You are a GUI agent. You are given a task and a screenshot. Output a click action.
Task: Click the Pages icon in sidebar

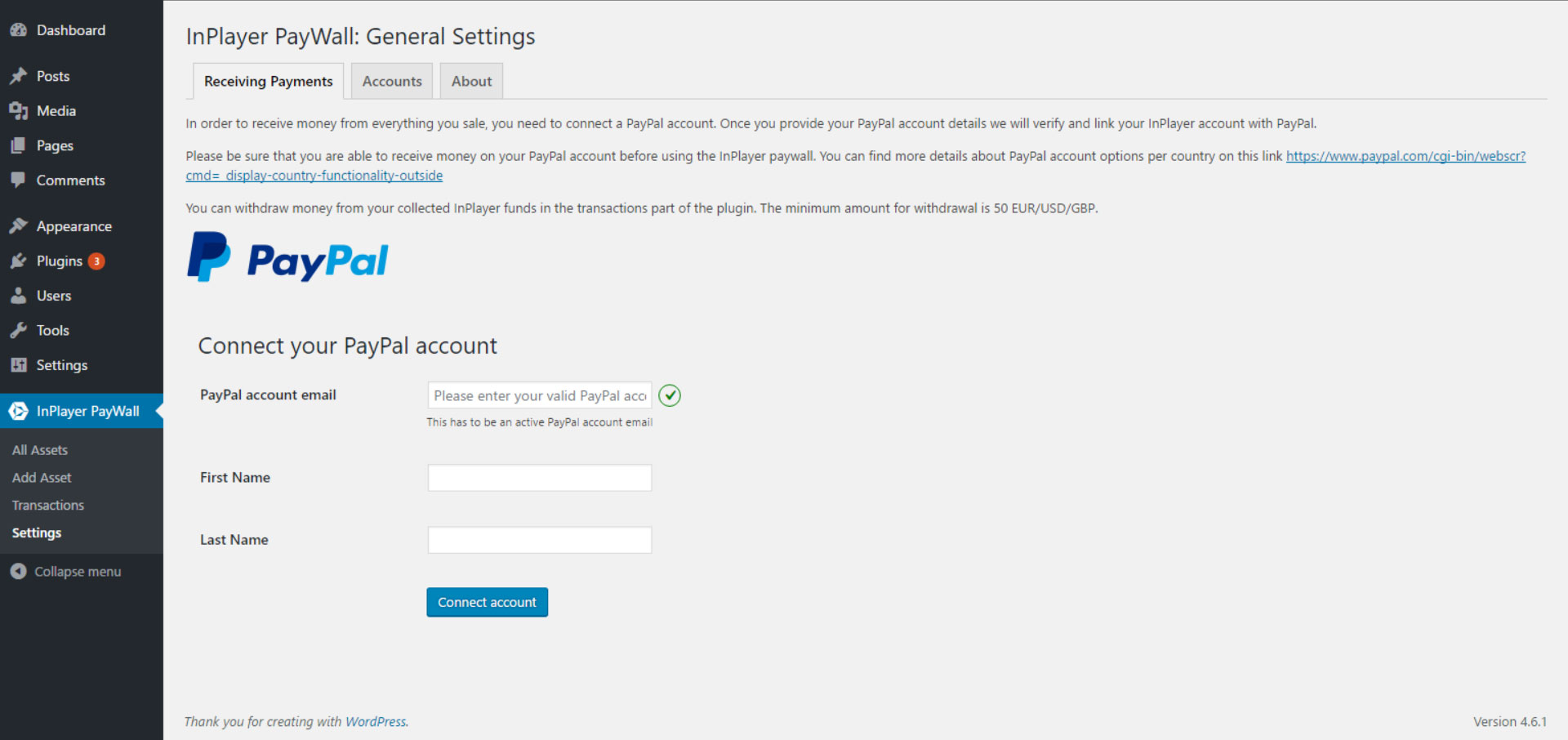(x=18, y=145)
